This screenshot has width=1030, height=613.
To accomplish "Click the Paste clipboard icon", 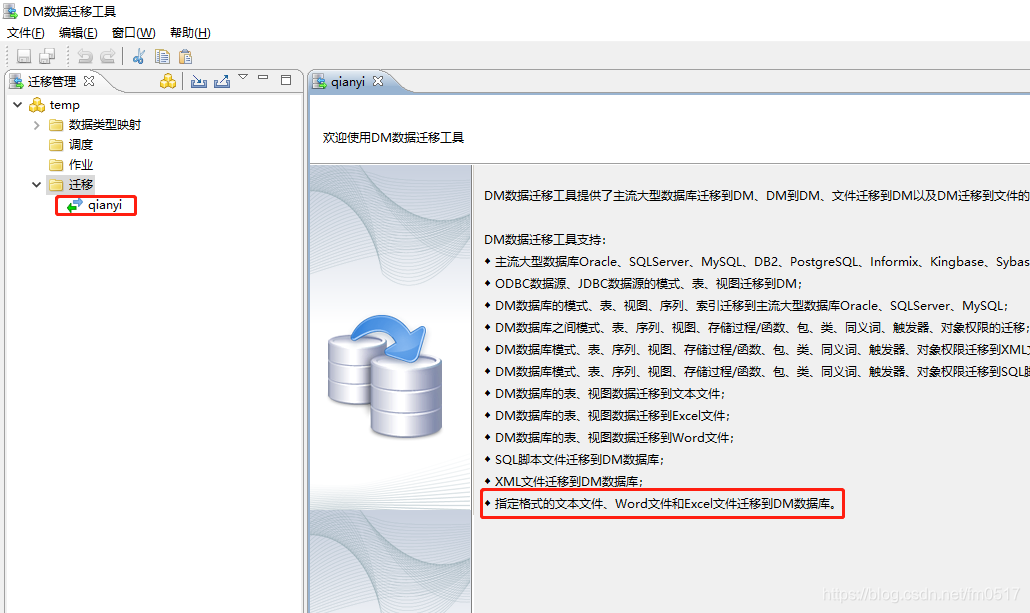I will click(186, 57).
